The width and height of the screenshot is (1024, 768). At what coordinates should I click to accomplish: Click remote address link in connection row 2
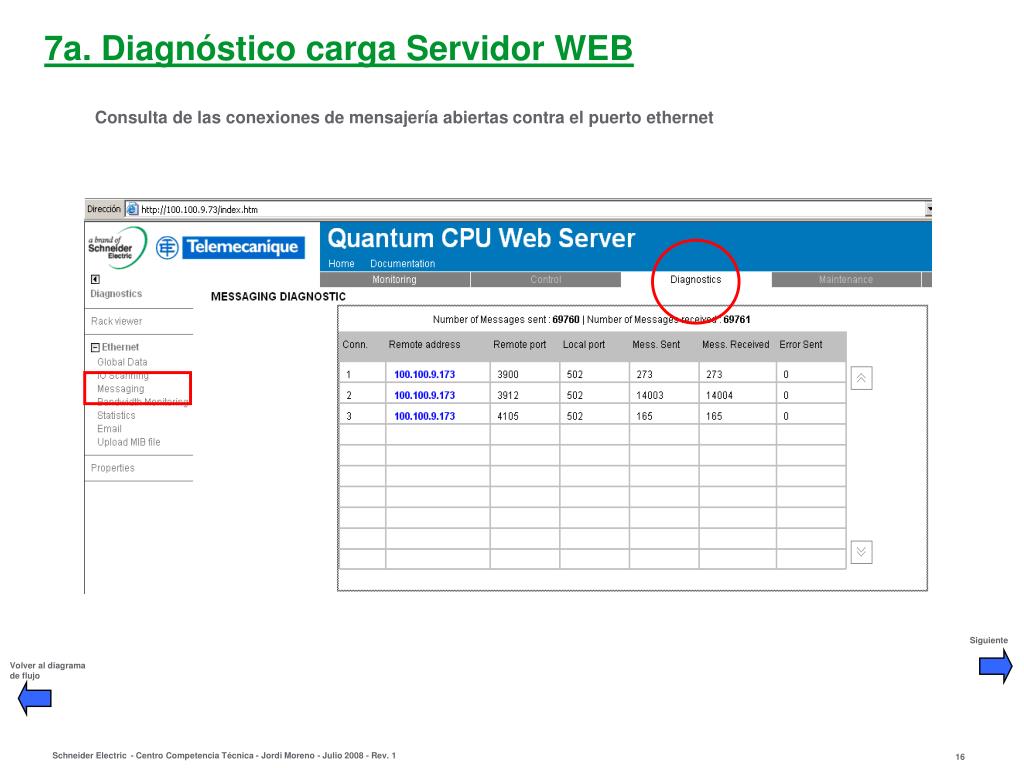coord(424,395)
